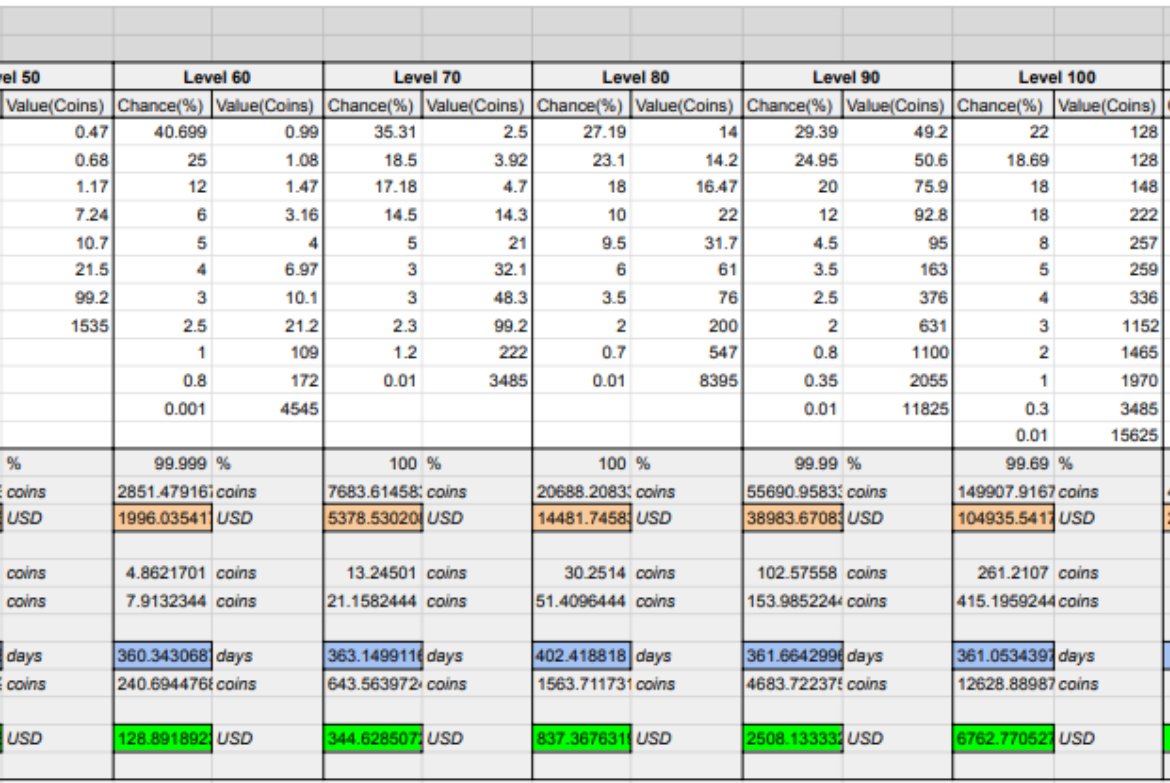The image size is (1170, 783).
Task: Select the Level 70 header cell
Action: click(x=428, y=77)
